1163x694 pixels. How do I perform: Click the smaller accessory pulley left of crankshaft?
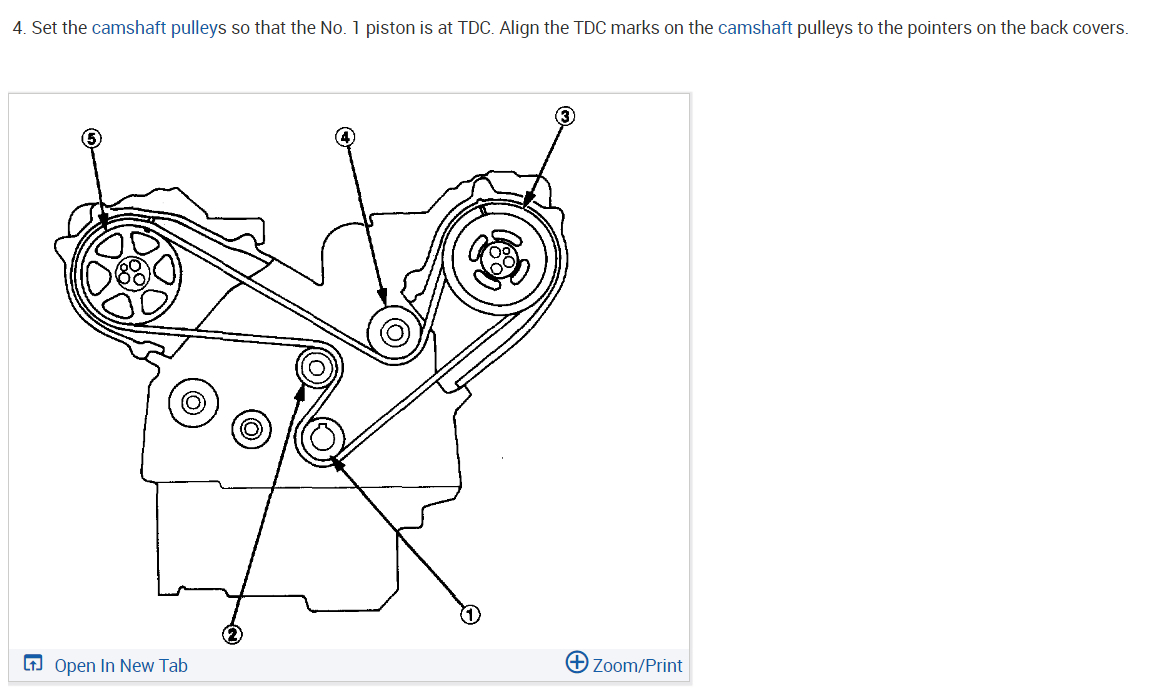pos(251,429)
